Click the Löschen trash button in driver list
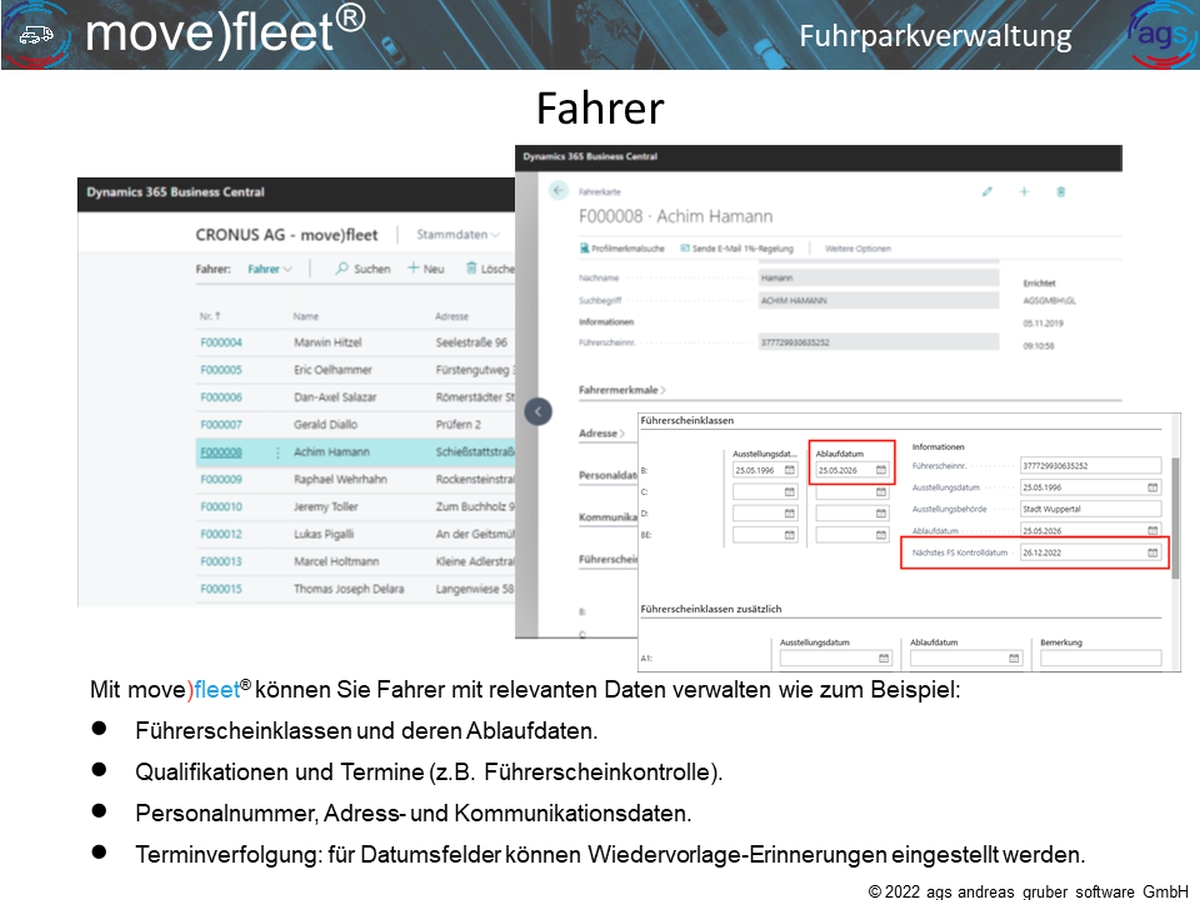The height and width of the screenshot is (900, 1200). coord(490,269)
